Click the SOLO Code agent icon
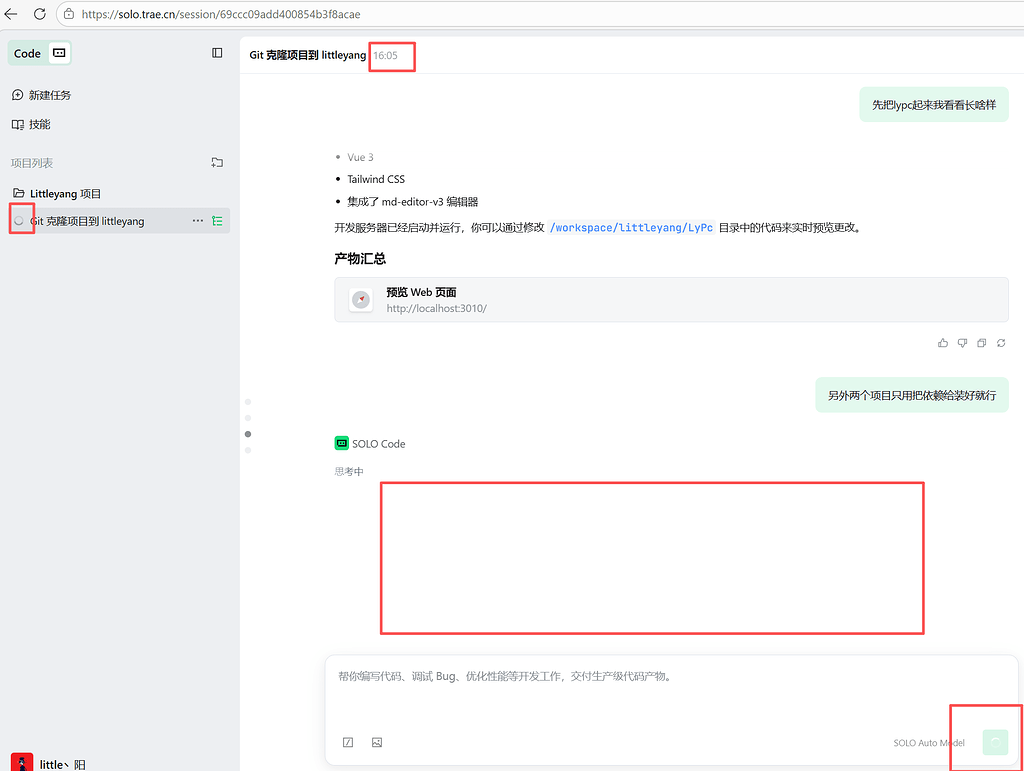 [342, 443]
